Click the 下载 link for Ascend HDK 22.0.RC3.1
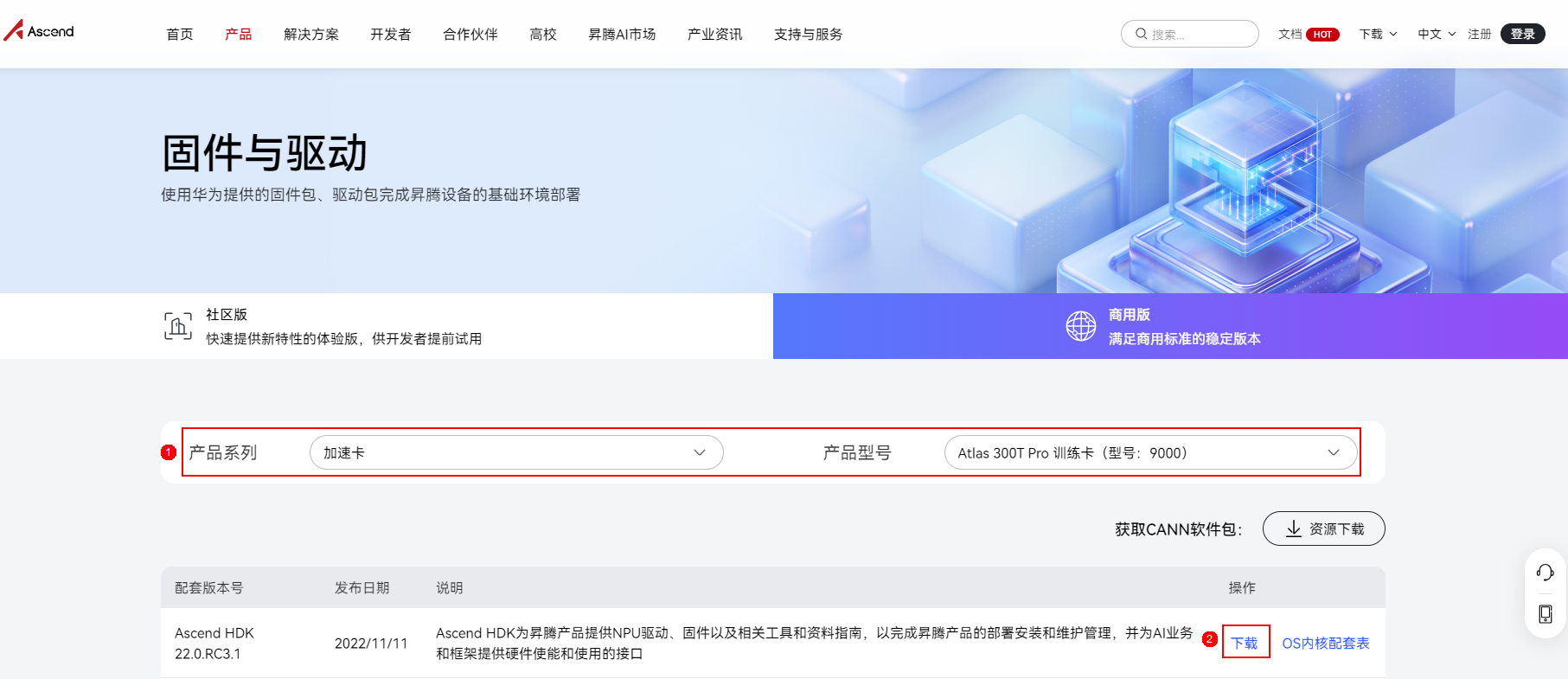This screenshot has height=679, width=1568. [x=1245, y=643]
